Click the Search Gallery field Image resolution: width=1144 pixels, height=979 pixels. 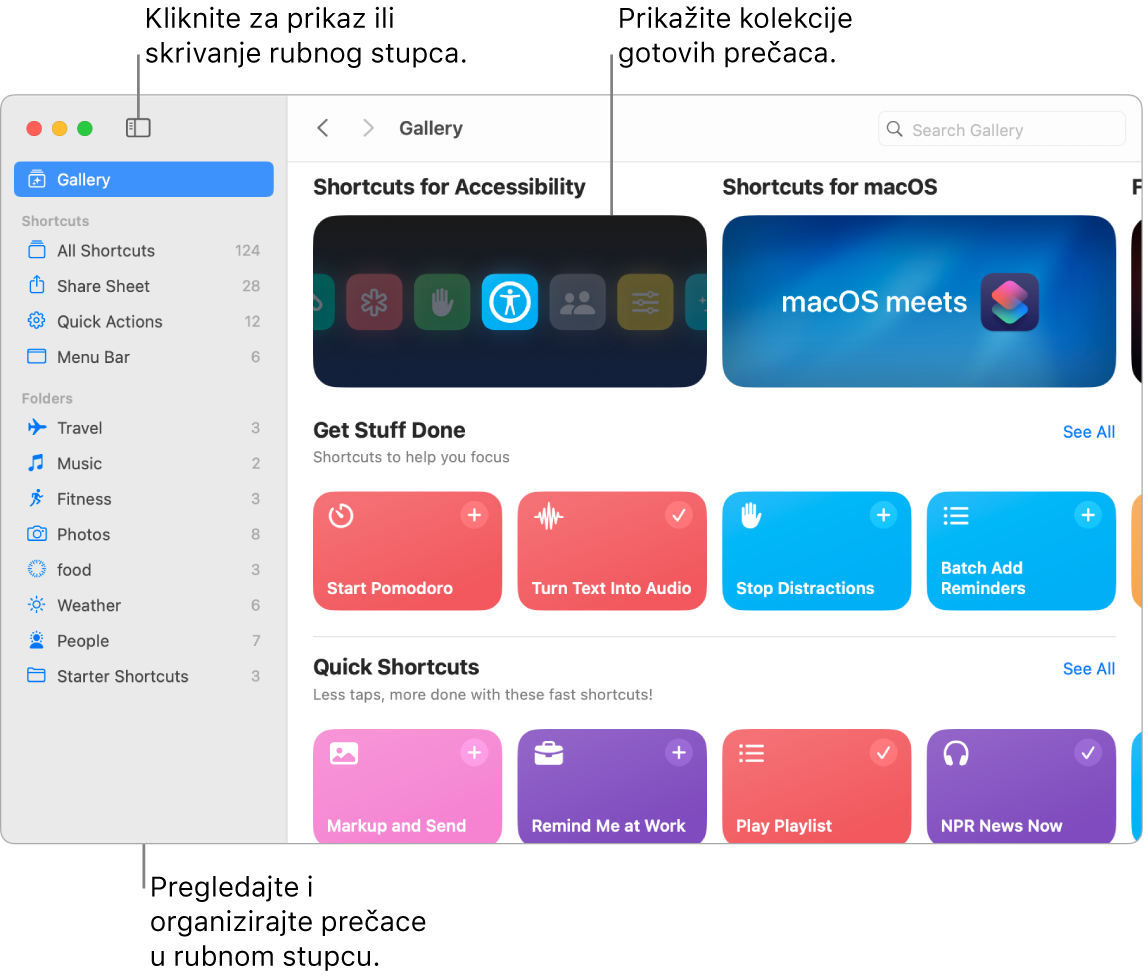[x=1002, y=130]
